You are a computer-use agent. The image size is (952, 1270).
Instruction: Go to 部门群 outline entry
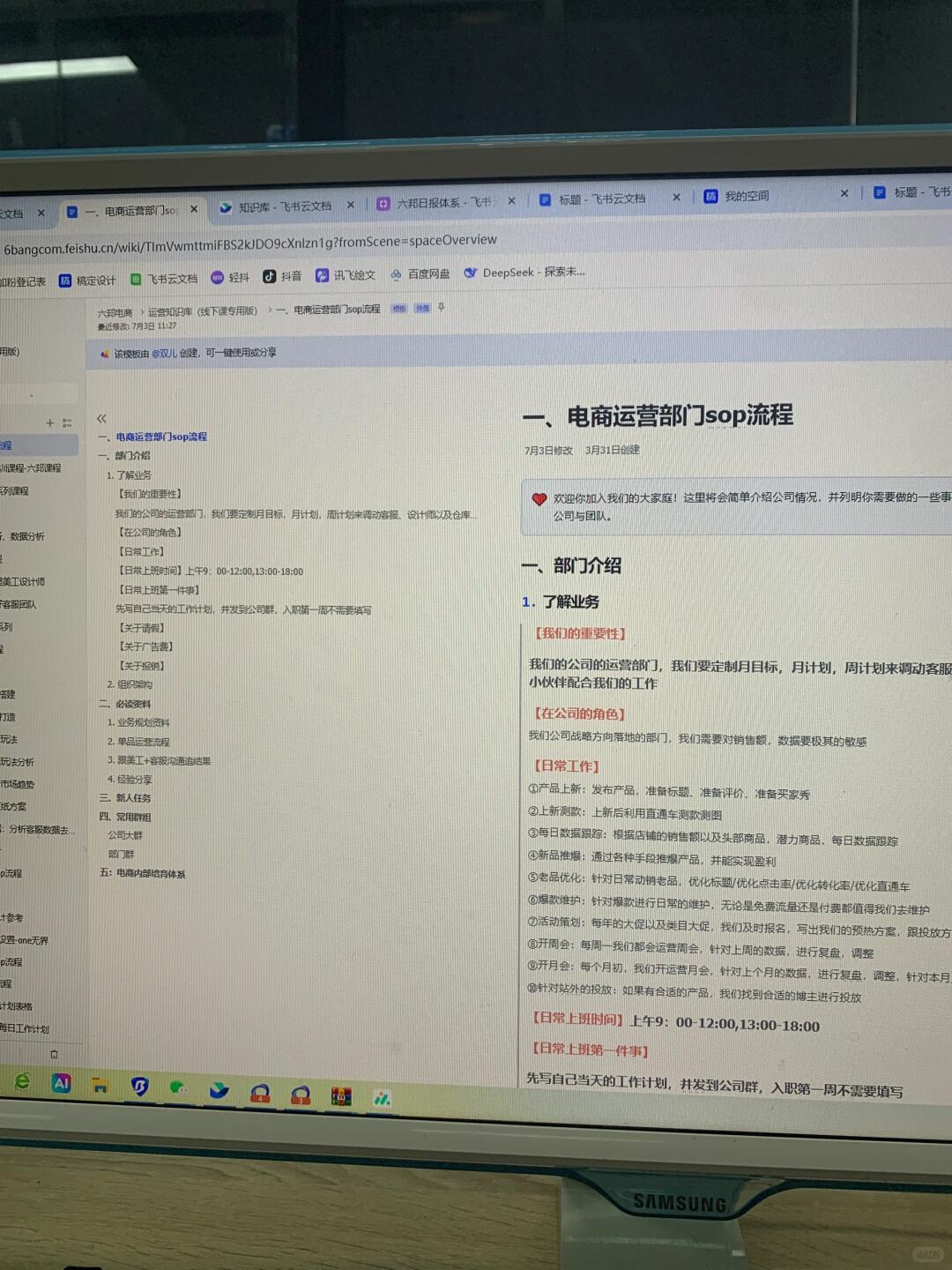tap(121, 855)
